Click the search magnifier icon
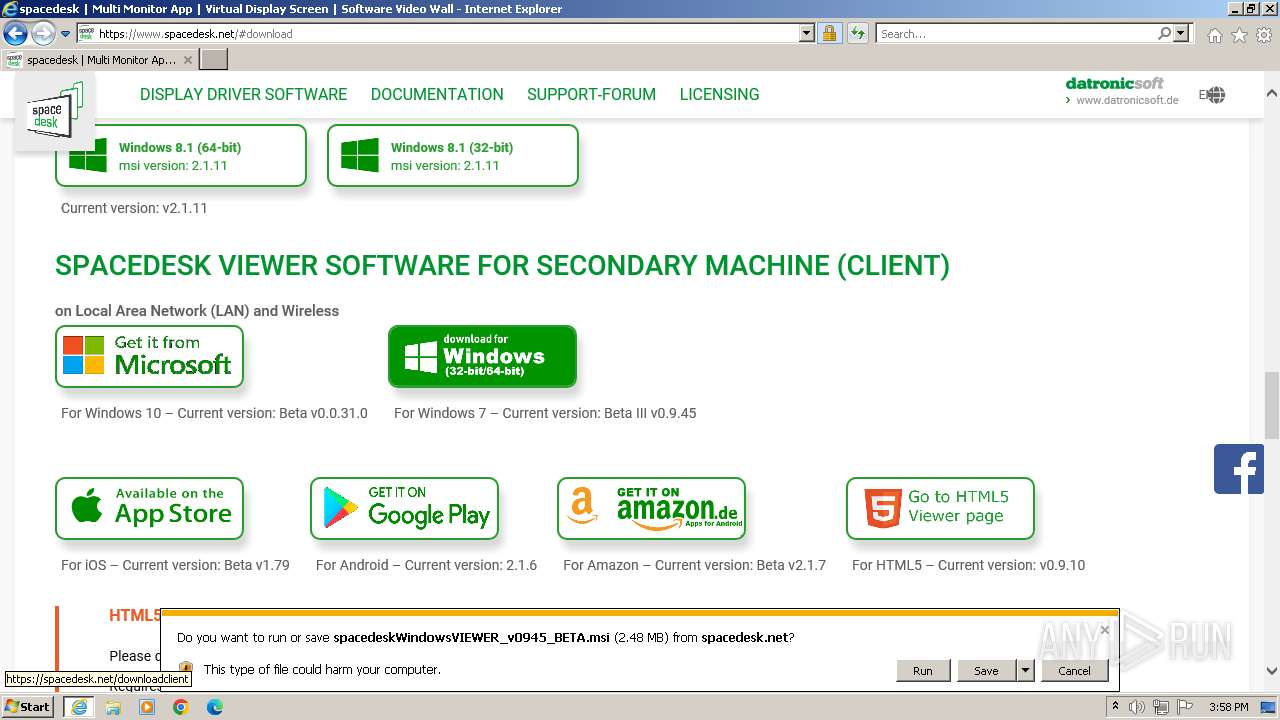This screenshot has height=720, width=1280. pos(1164,33)
